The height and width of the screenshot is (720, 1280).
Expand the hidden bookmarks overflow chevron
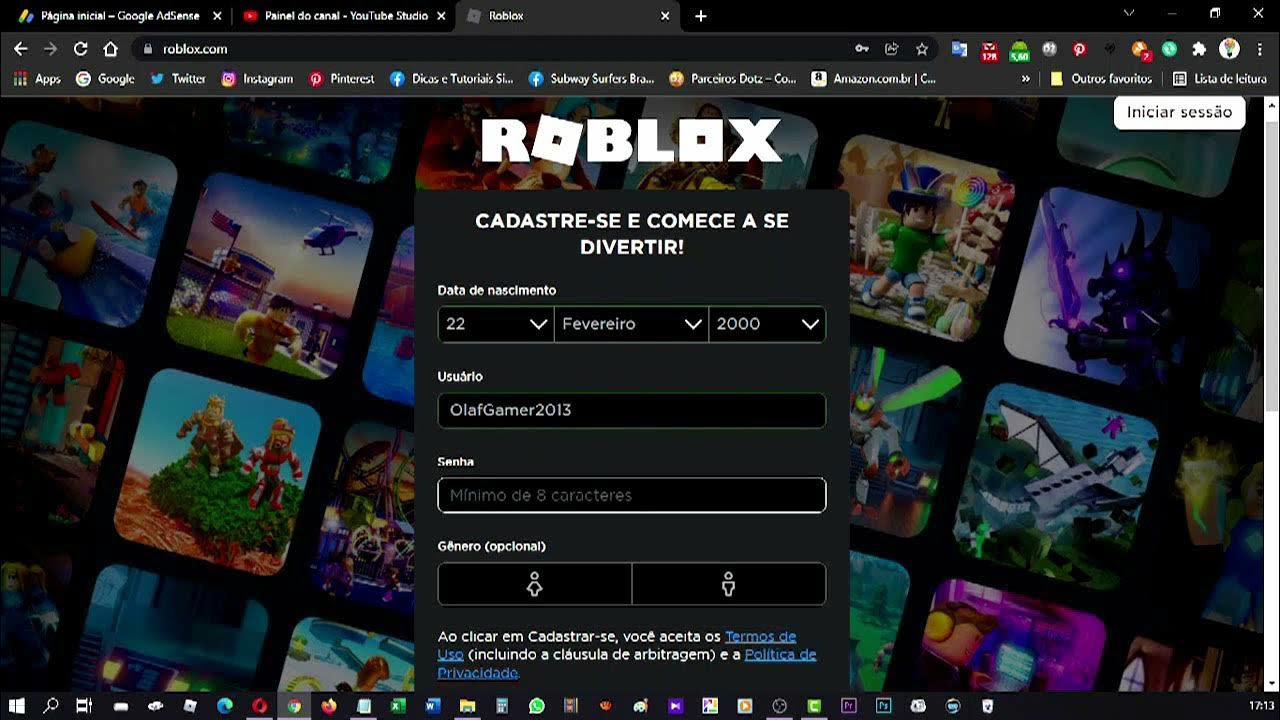pos(1025,78)
